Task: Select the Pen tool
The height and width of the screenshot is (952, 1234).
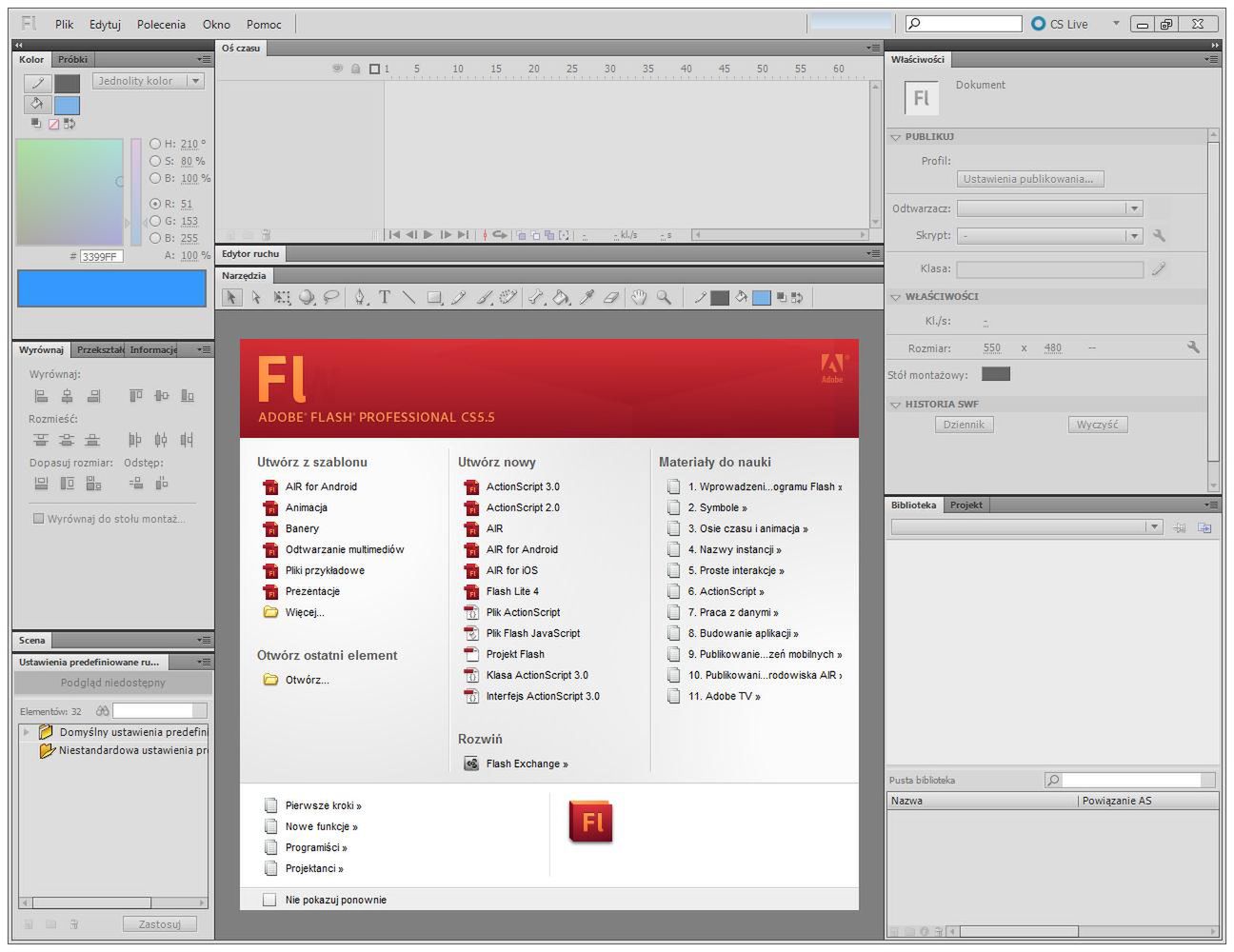Action: tap(360, 298)
